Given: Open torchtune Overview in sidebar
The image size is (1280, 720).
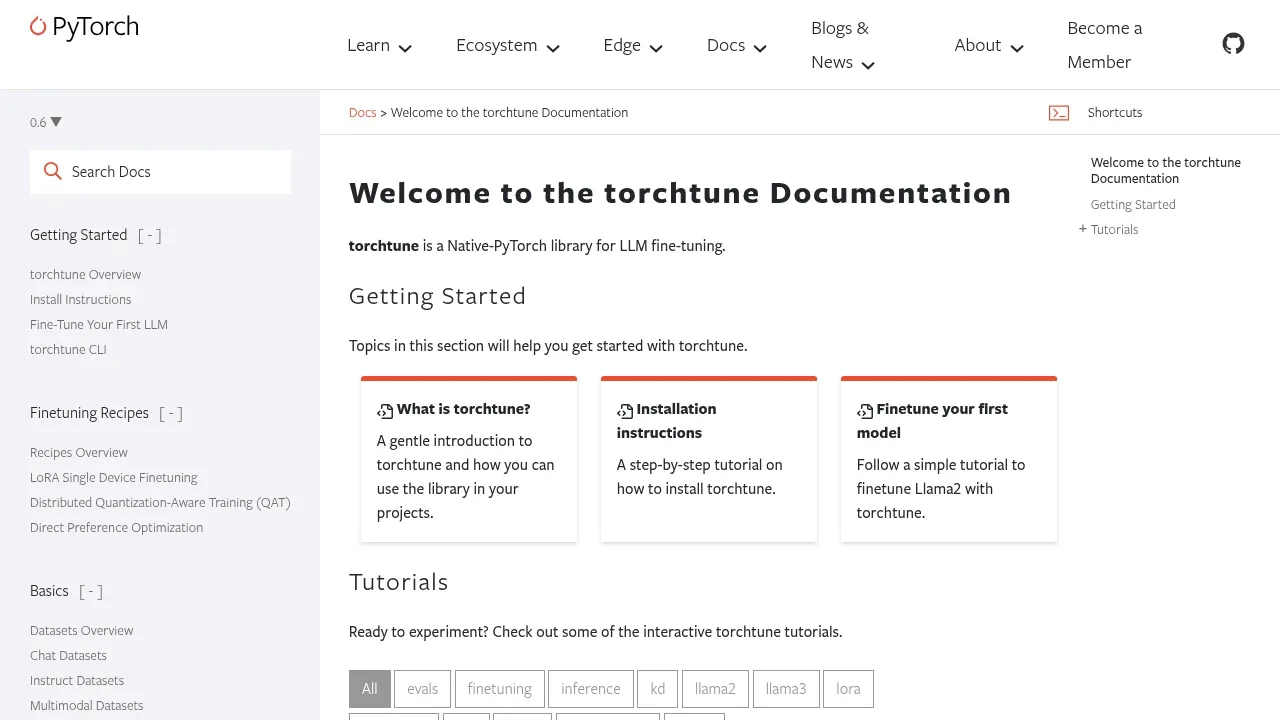Looking at the screenshot, I should (86, 274).
